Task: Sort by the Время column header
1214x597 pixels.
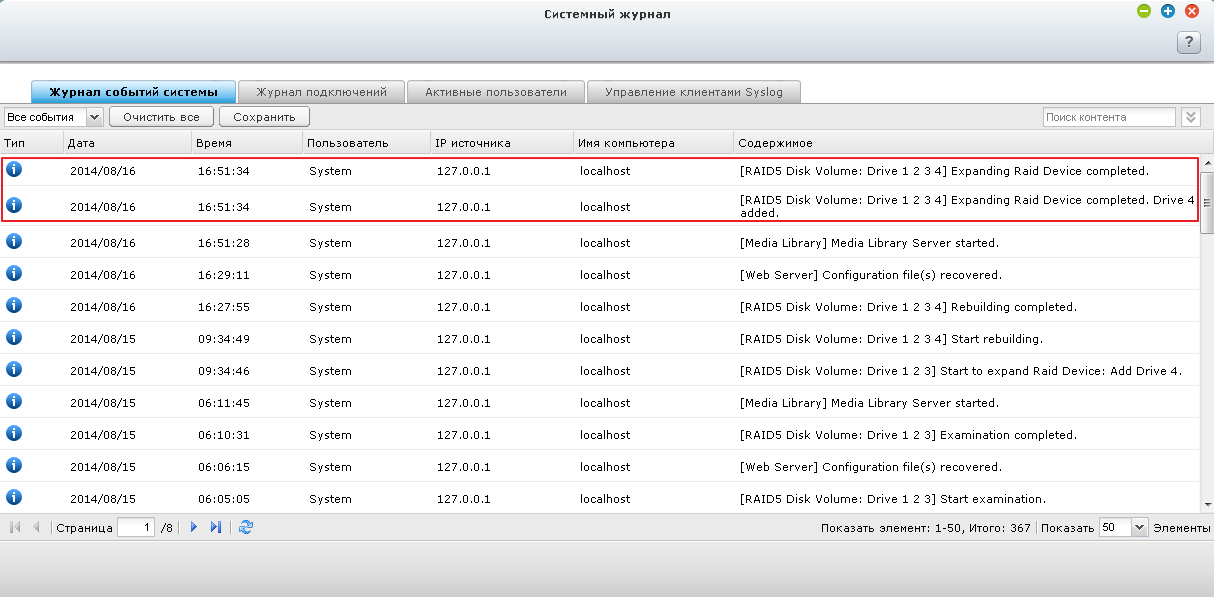Action: click(247, 143)
